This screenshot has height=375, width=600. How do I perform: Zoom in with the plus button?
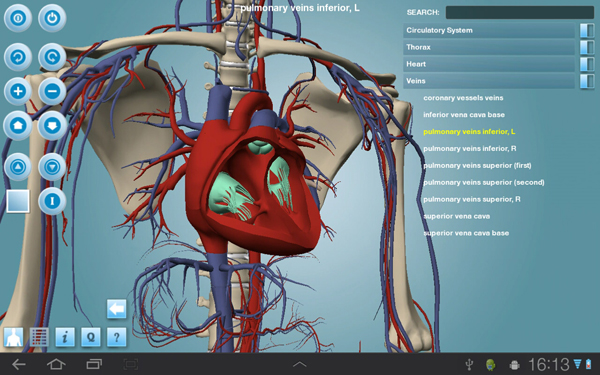[x=18, y=91]
